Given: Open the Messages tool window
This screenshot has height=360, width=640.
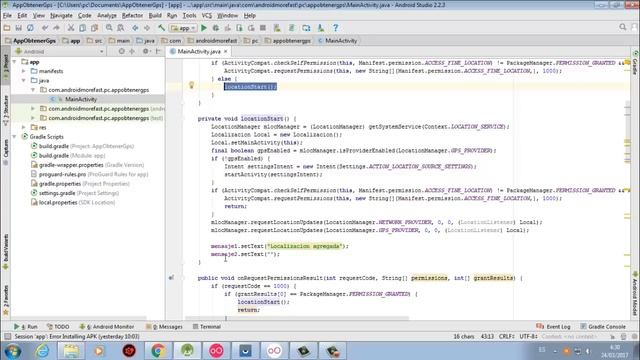Looking at the screenshot, I should point(164,327).
